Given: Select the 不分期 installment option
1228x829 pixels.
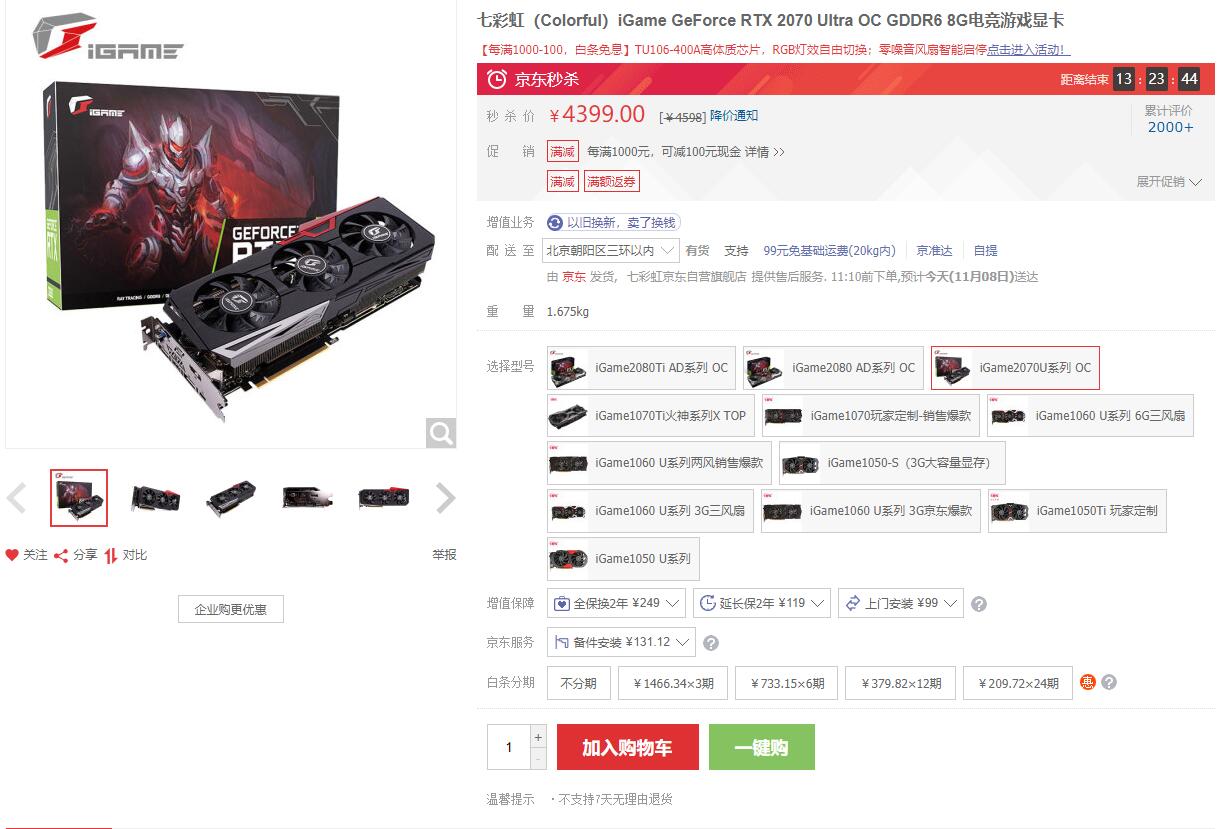Looking at the screenshot, I should point(578,683).
